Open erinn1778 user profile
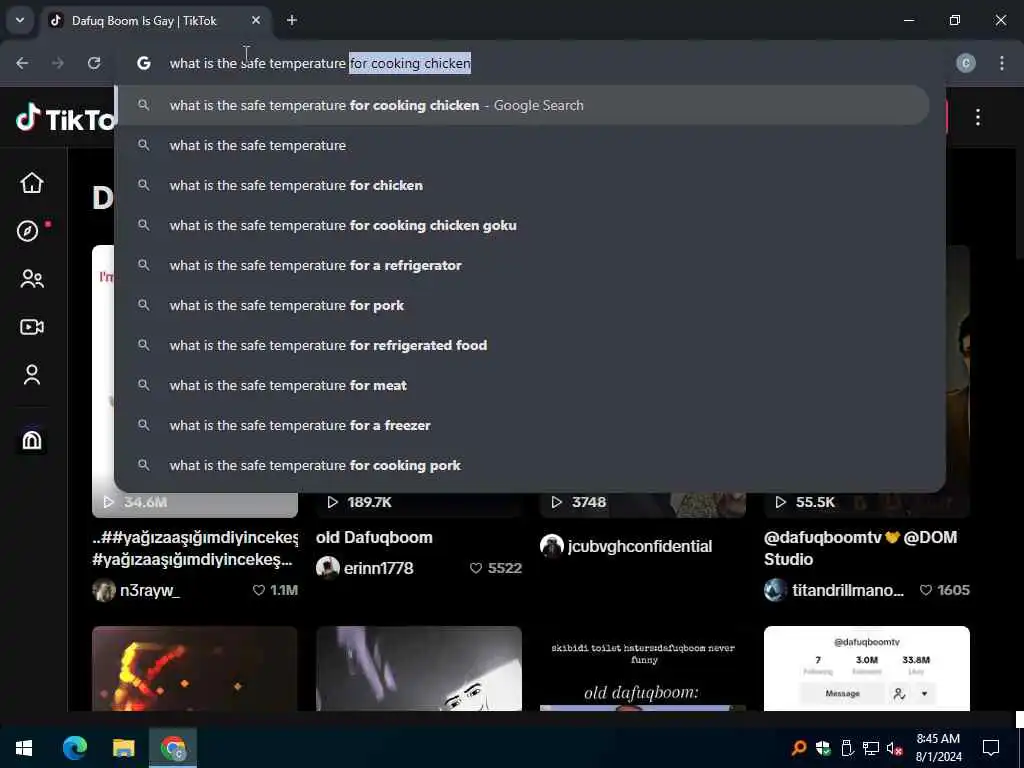 pyautogui.click(x=379, y=568)
